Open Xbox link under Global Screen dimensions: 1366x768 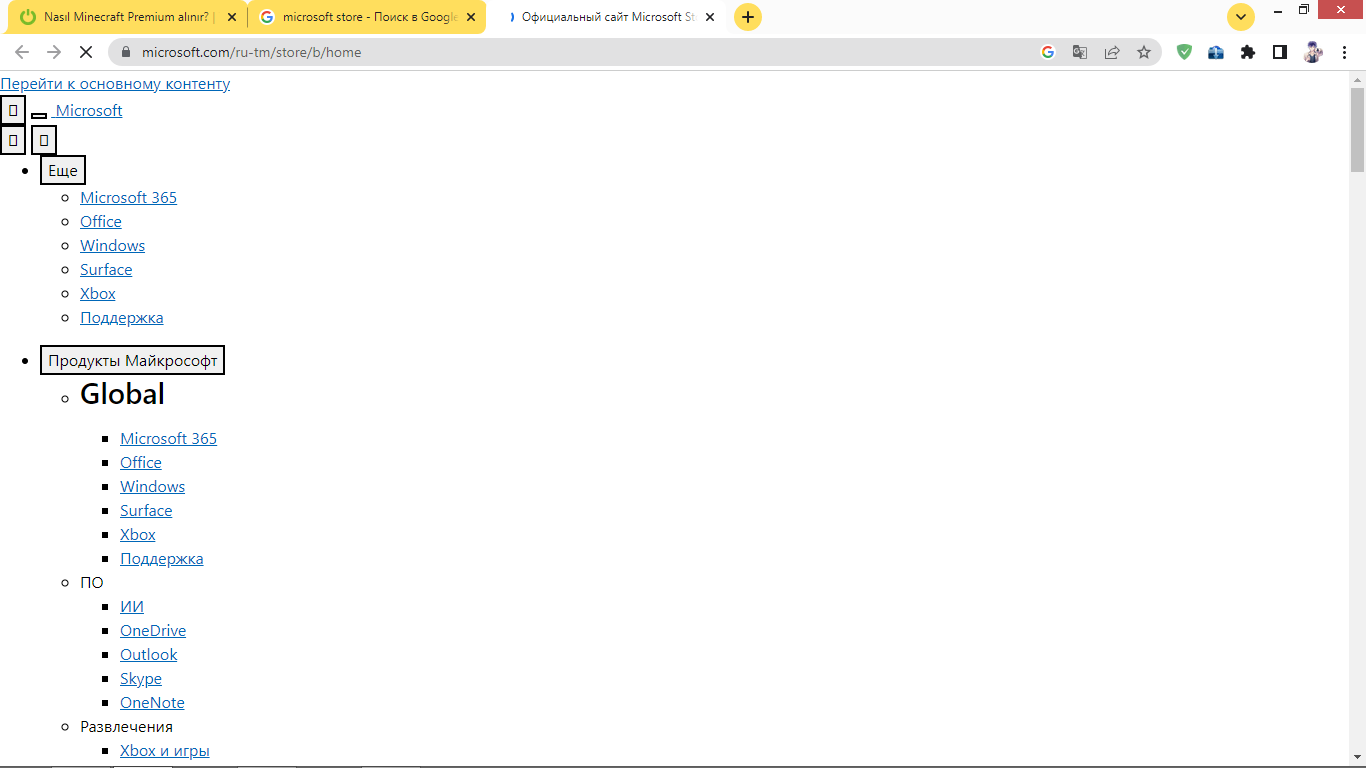pos(138,535)
